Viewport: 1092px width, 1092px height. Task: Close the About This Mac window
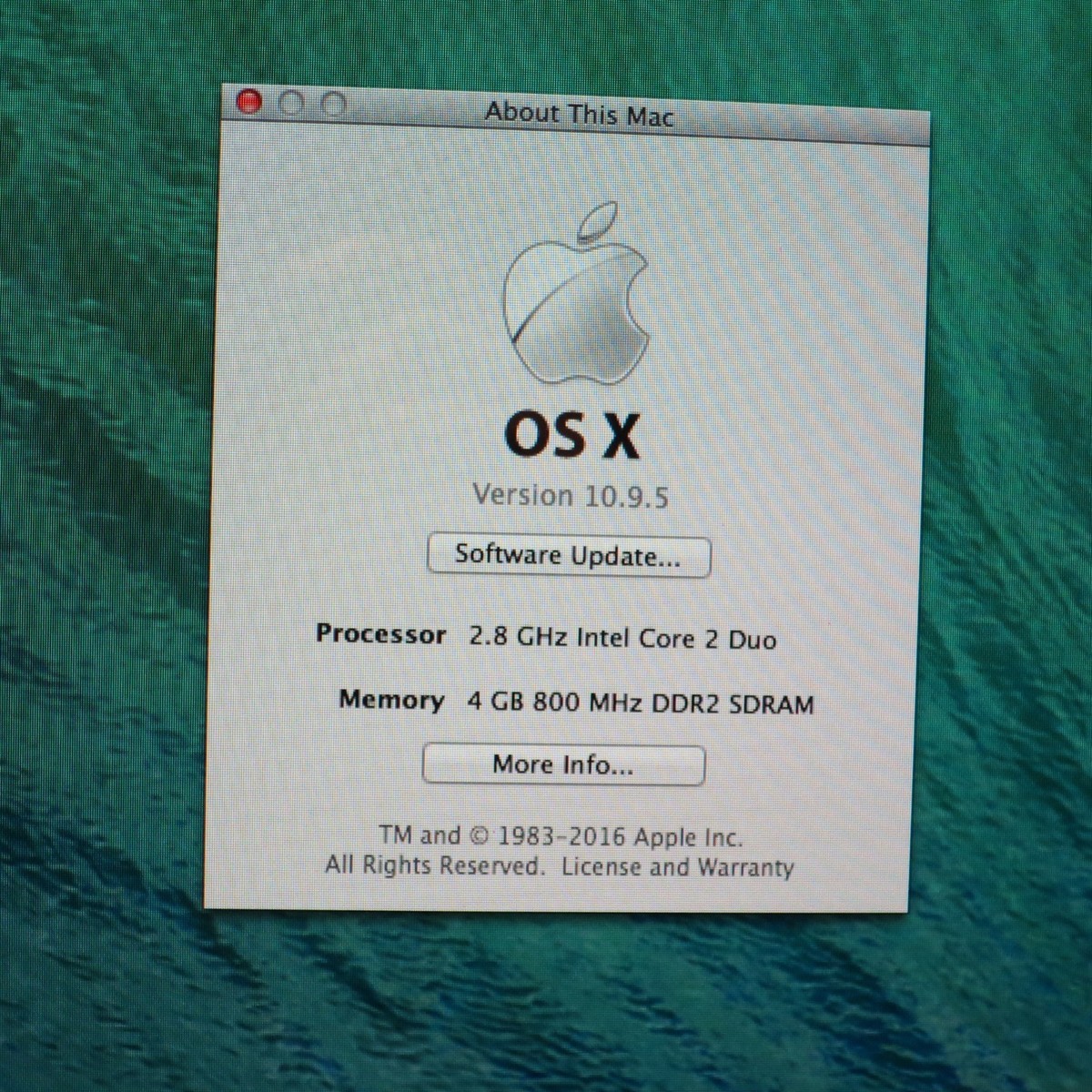click(x=248, y=102)
